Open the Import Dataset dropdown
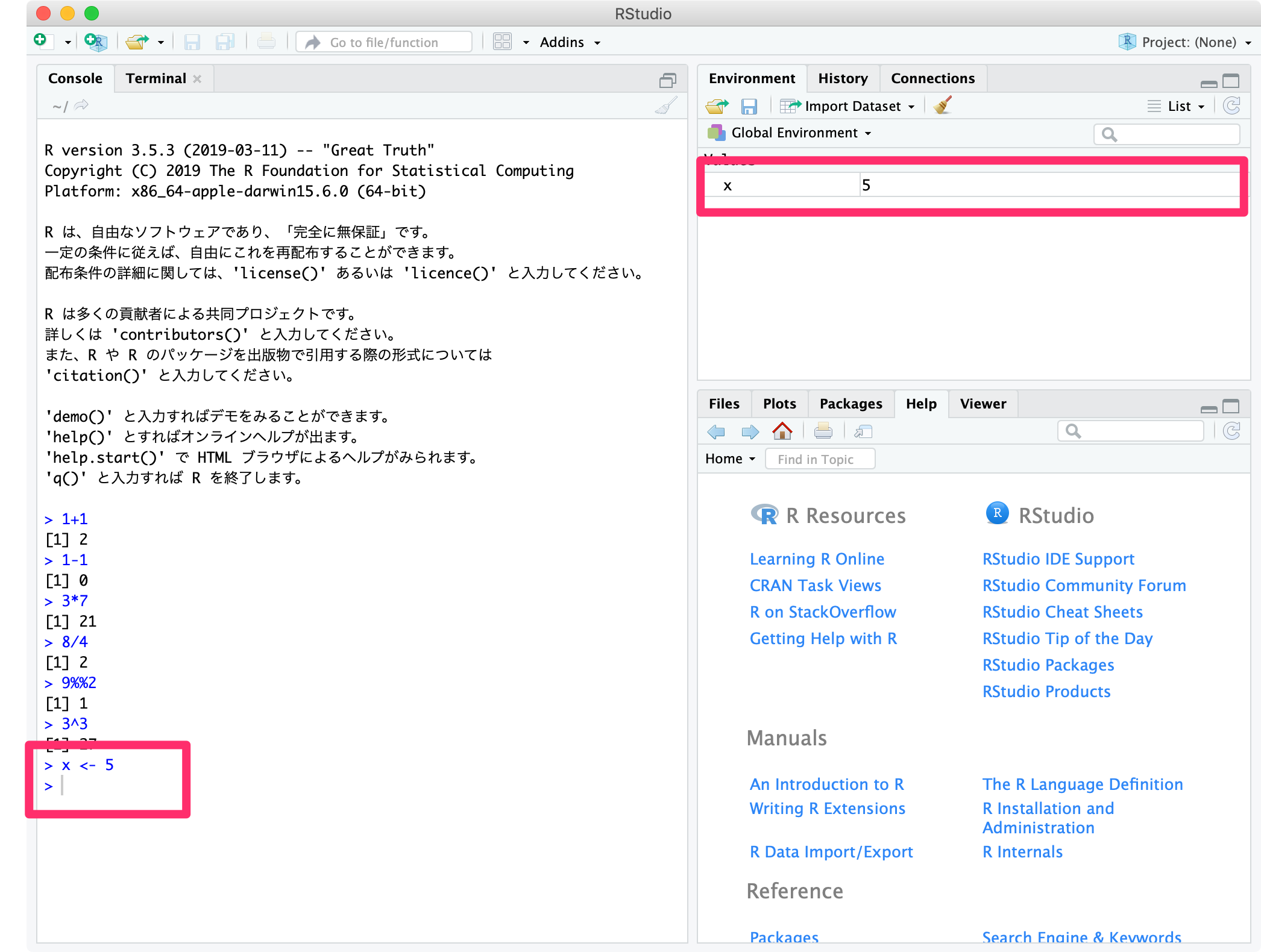This screenshot has height=952, width=1261. 847,106
